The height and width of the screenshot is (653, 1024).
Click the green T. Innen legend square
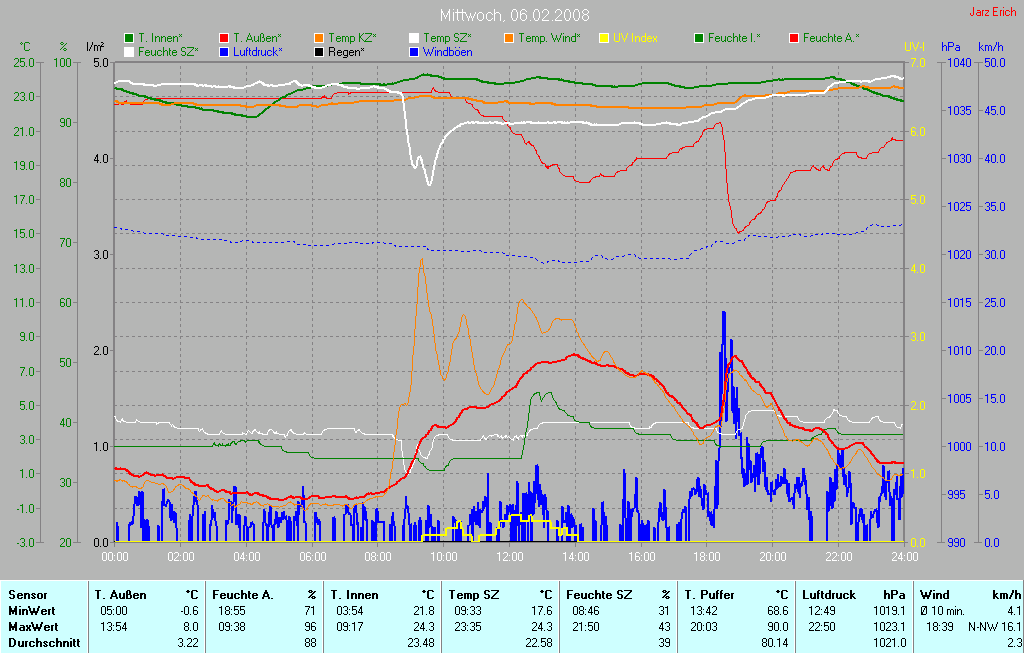coord(129,38)
